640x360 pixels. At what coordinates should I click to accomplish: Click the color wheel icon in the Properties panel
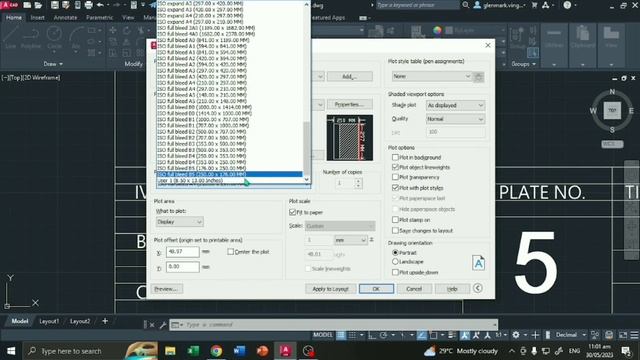tap(437, 31)
